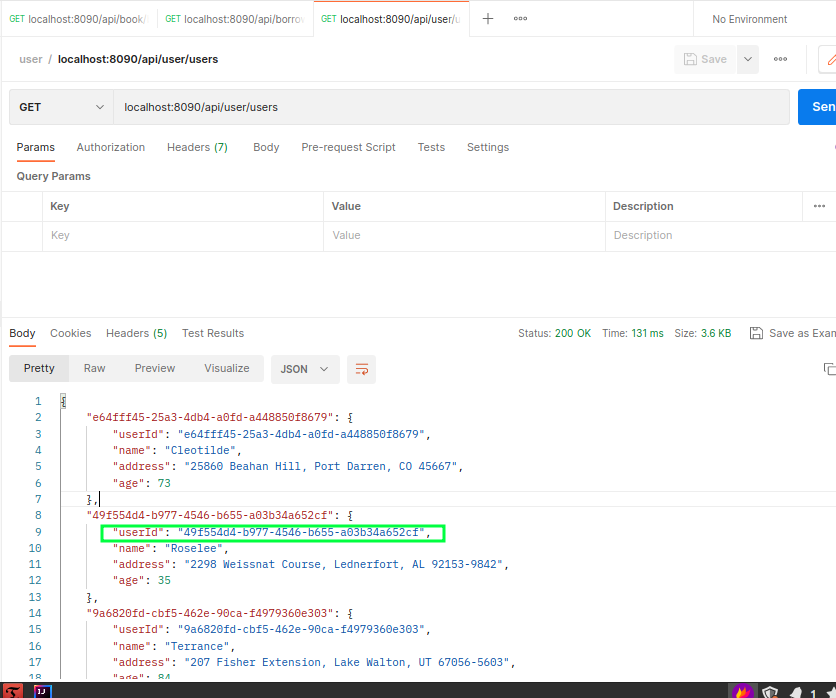Click the address line with Lednerfort, AL
Image resolution: width=836 pixels, height=698 pixels.
311,565
